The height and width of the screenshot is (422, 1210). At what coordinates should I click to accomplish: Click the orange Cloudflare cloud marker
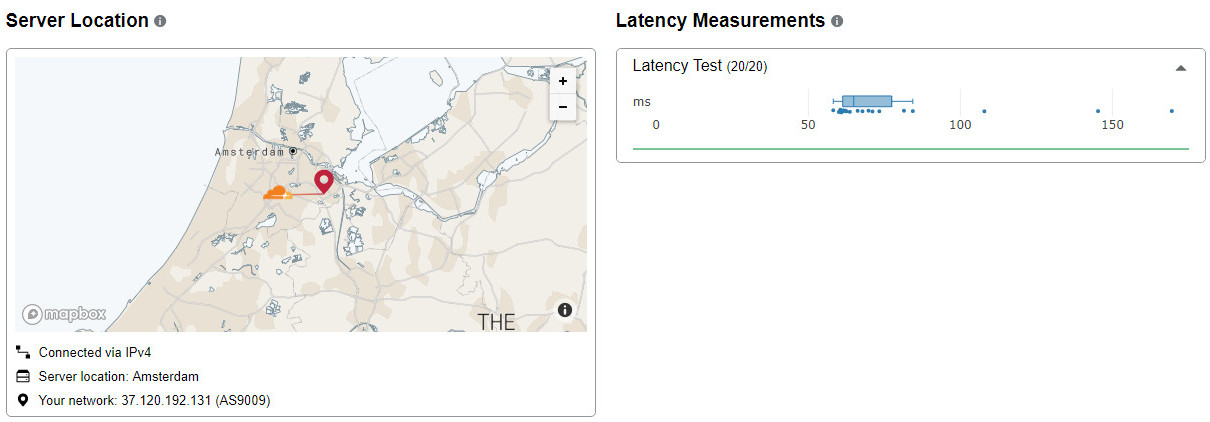[x=278, y=192]
